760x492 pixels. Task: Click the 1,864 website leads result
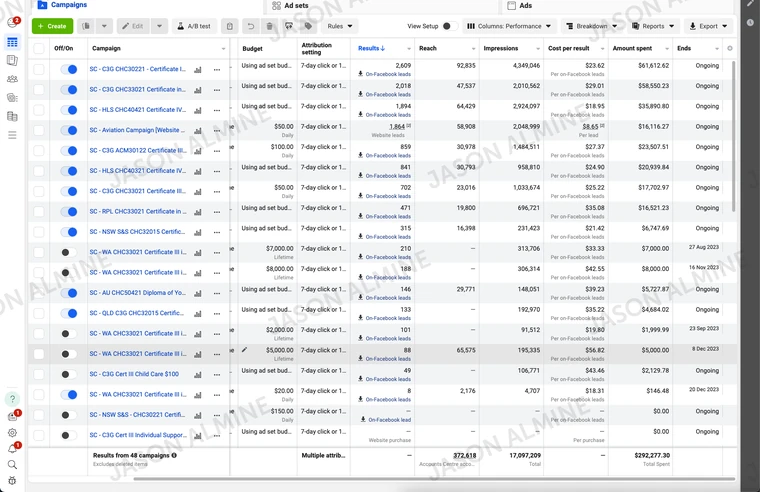(x=396, y=127)
